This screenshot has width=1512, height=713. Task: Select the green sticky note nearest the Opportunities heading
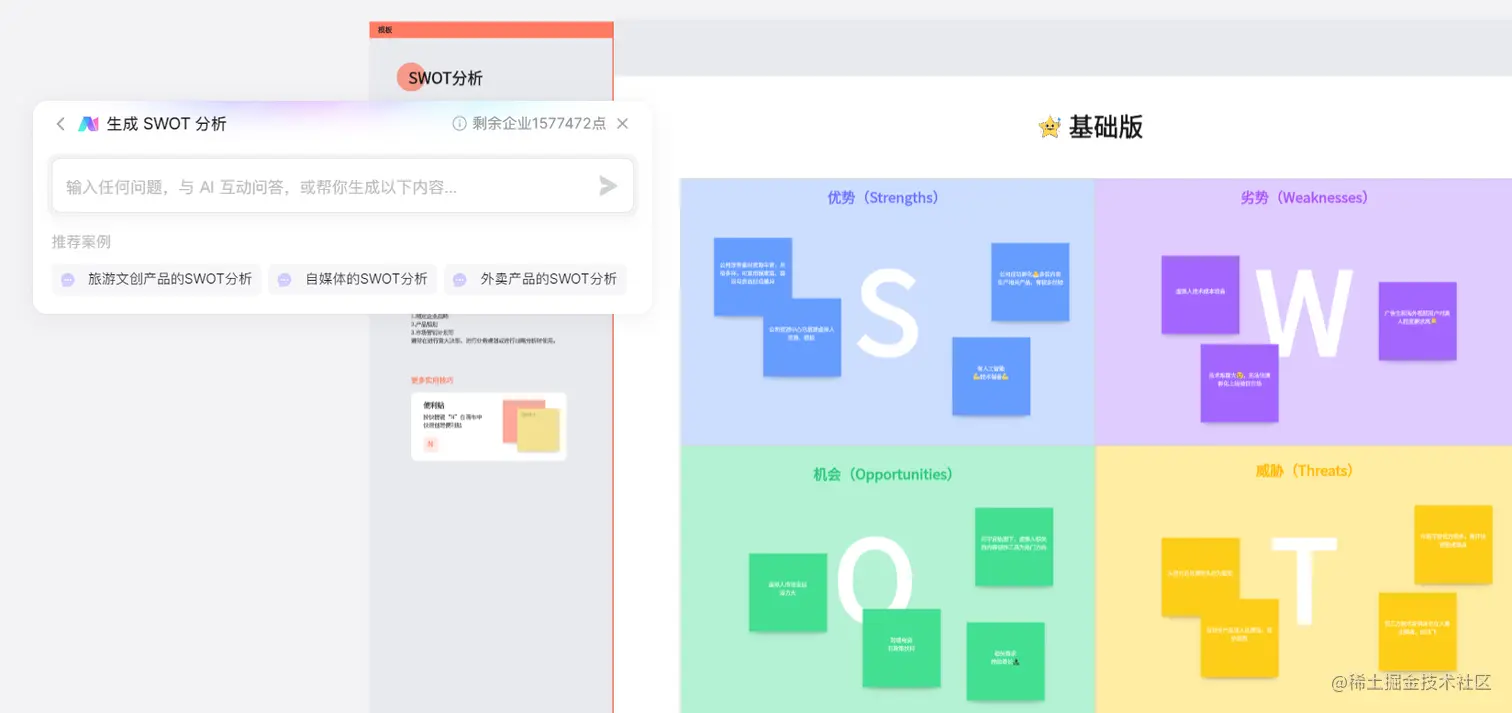pos(1014,547)
